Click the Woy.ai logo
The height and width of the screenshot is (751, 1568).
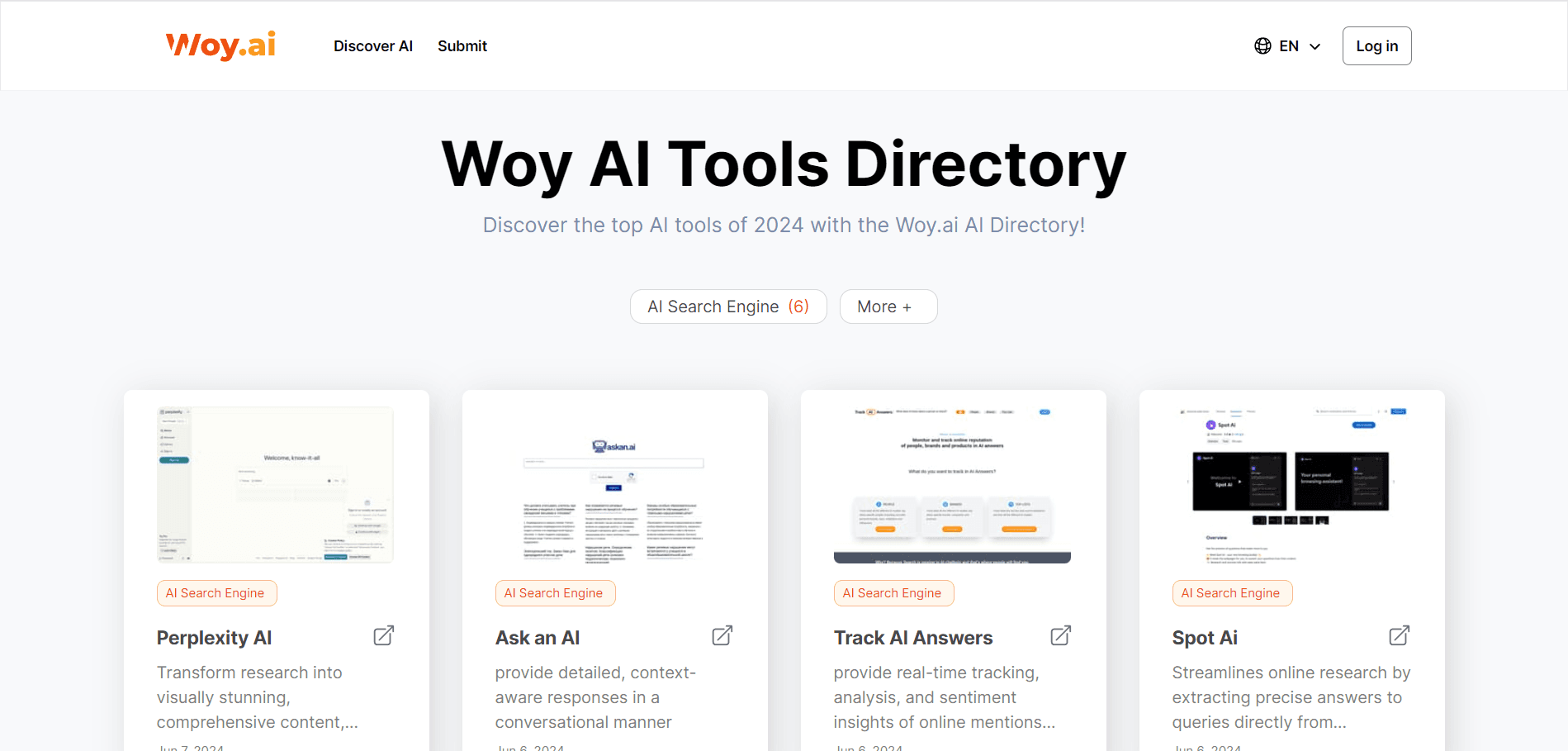click(x=220, y=45)
